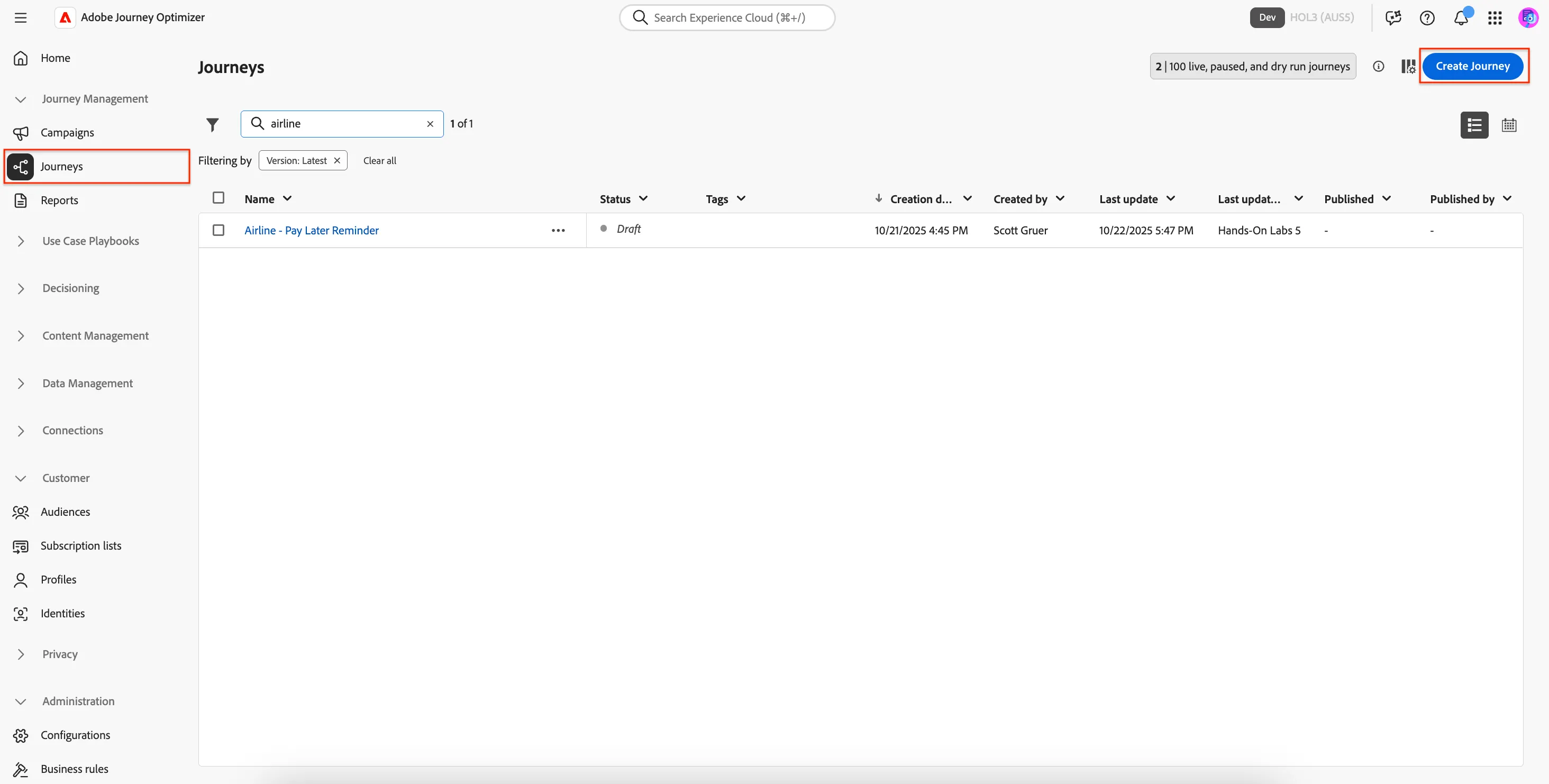This screenshot has width=1549, height=784.
Task: Collapse the Administration section
Action: [21, 701]
